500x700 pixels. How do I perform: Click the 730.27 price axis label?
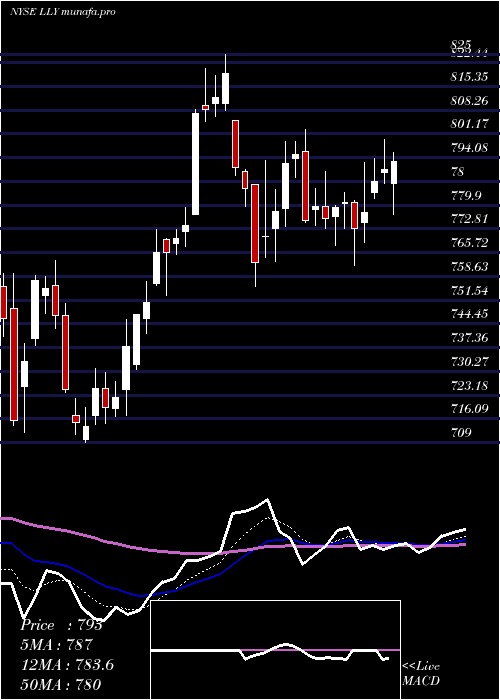pyautogui.click(x=469, y=361)
